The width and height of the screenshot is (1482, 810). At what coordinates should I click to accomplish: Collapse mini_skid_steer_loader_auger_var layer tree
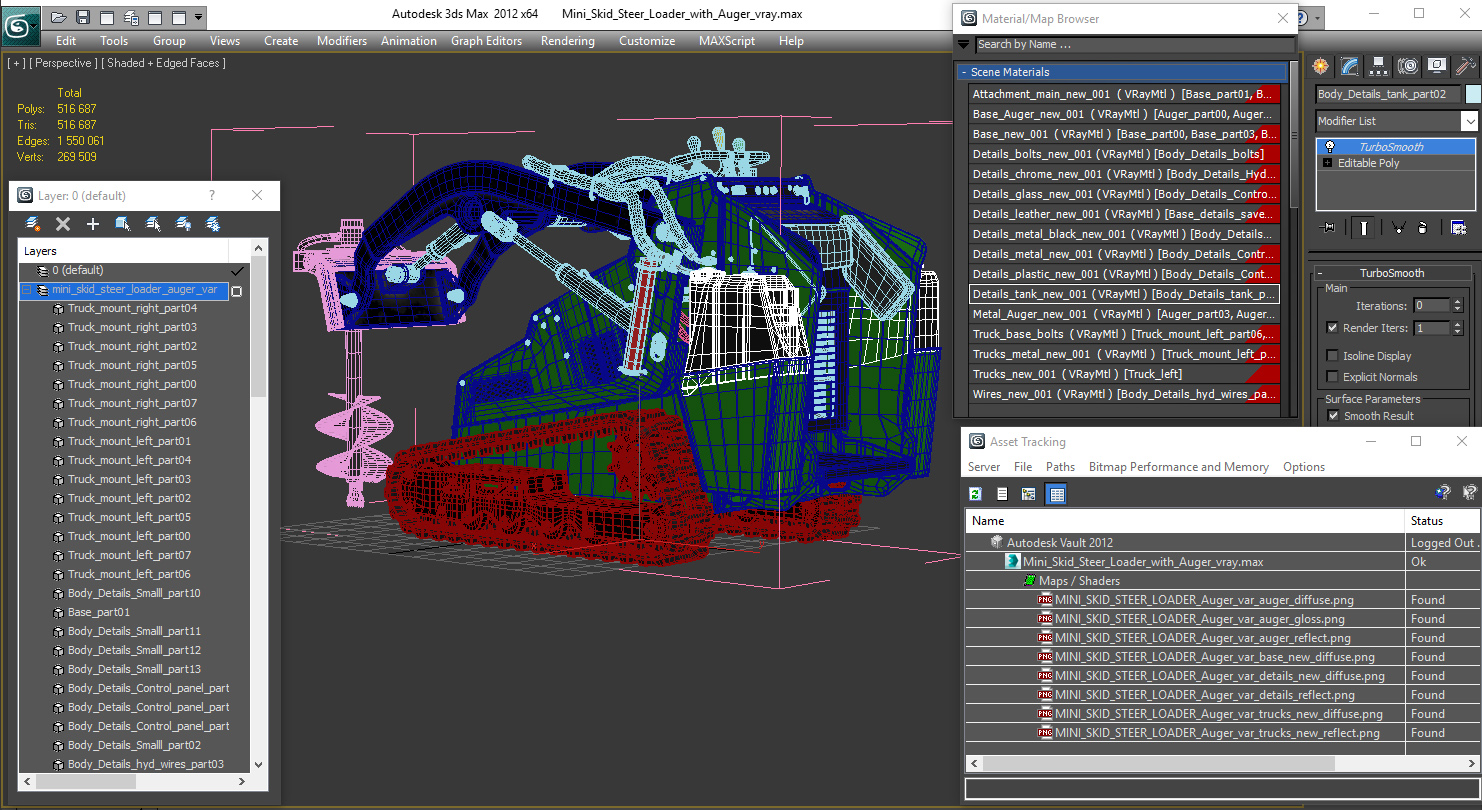pos(27,290)
